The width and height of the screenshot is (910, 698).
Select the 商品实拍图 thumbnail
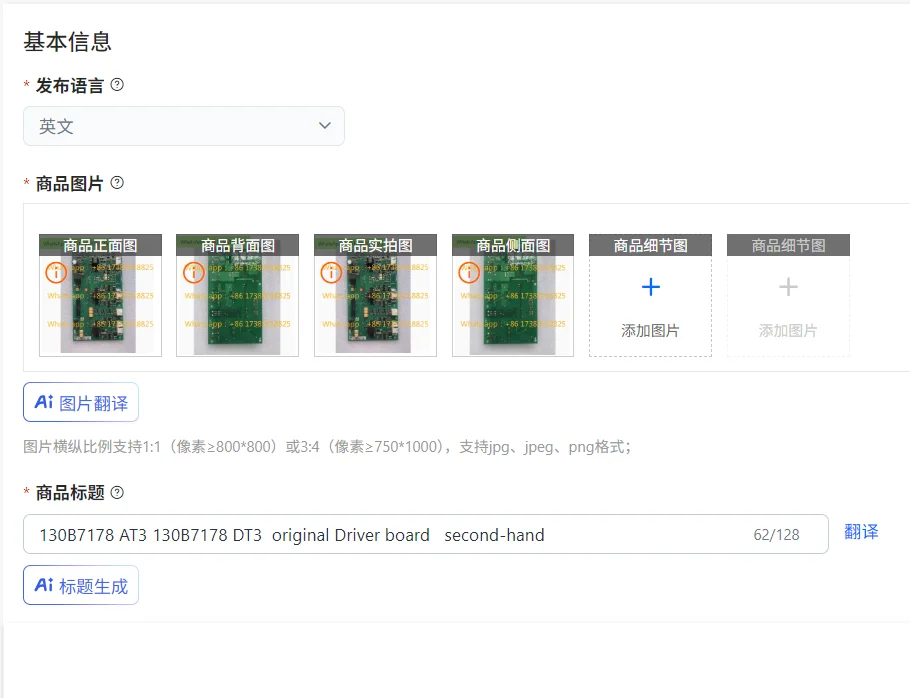(375, 295)
